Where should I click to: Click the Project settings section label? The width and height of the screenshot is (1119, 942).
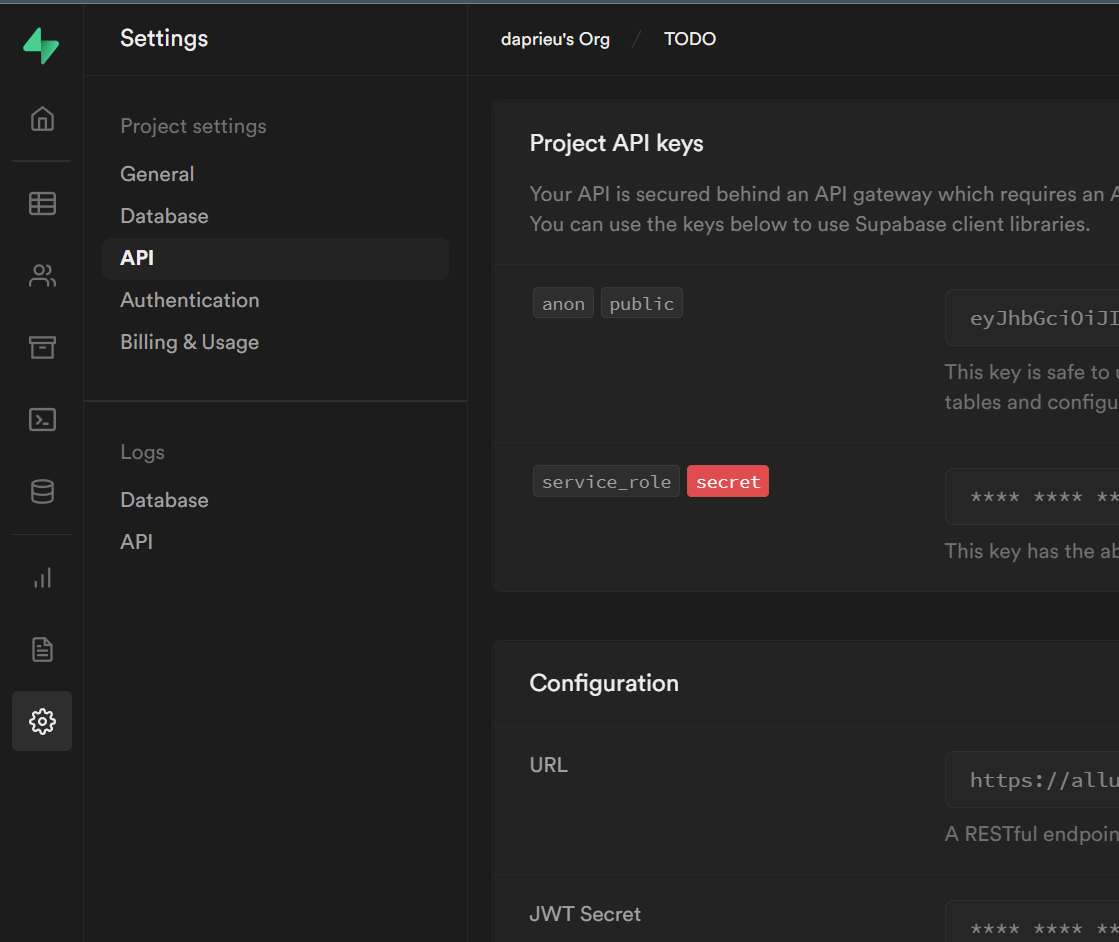tap(193, 126)
